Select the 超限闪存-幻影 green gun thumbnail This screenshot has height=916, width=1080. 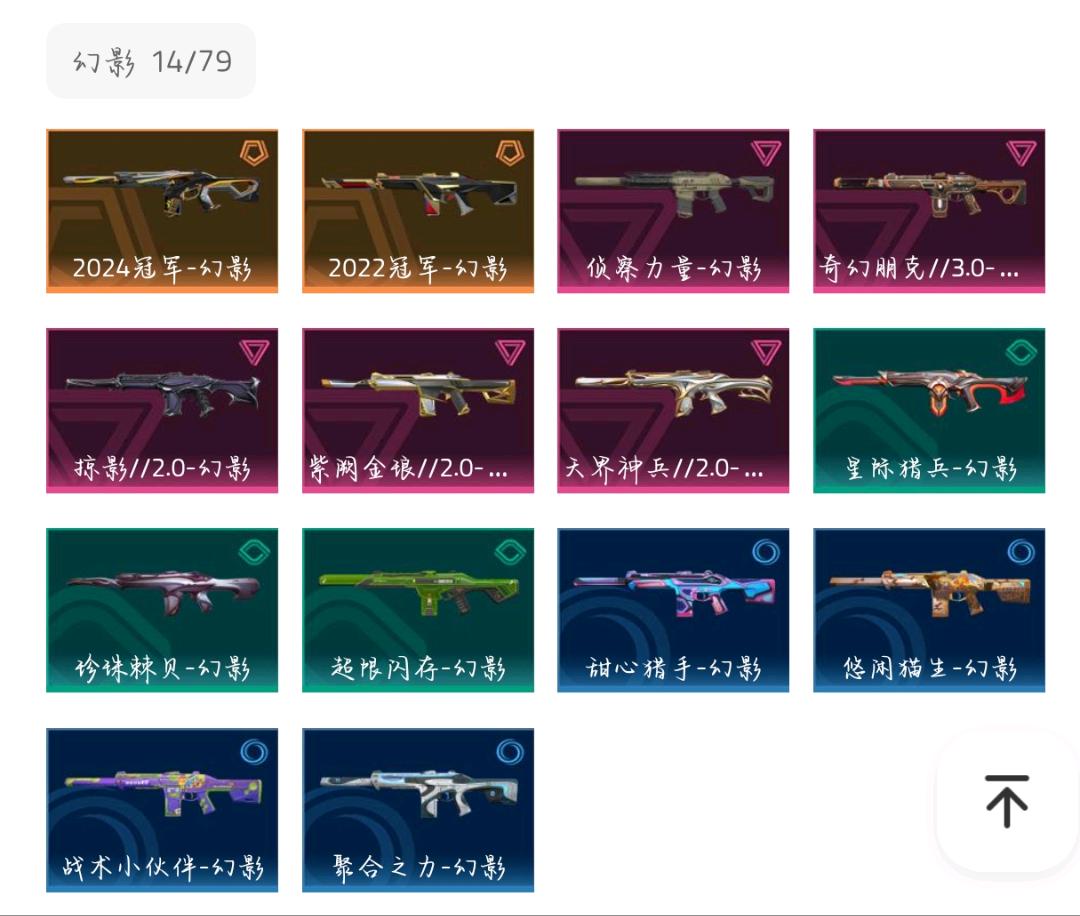tap(418, 591)
